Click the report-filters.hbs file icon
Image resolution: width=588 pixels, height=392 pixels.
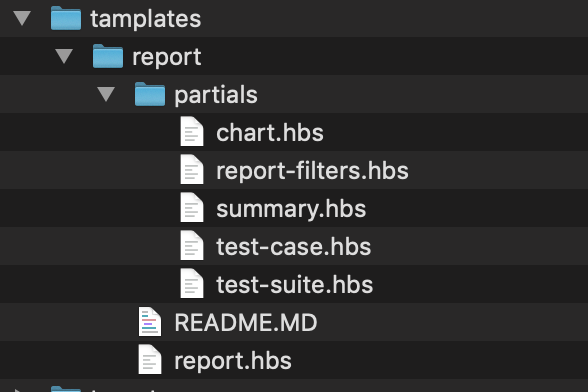point(192,170)
